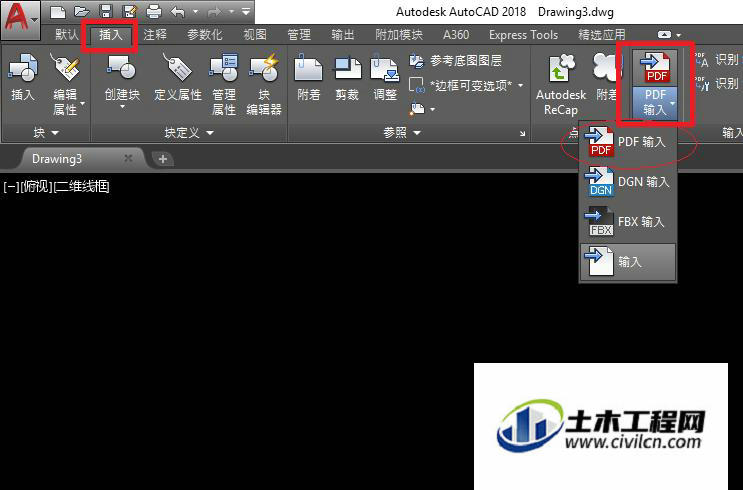Expand the 块定义 panel title

[189, 133]
